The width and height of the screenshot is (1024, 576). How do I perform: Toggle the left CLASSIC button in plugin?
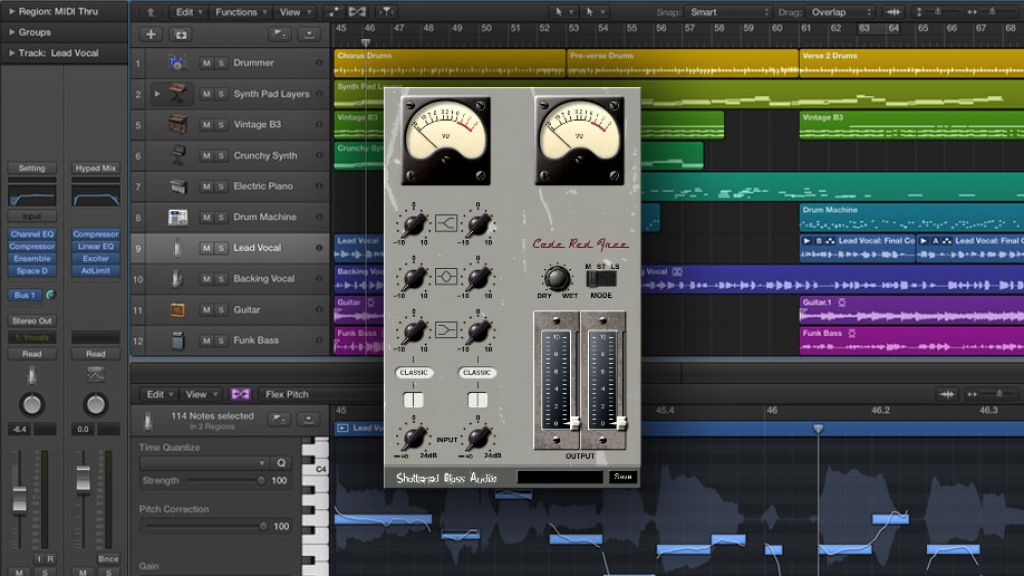coord(413,372)
